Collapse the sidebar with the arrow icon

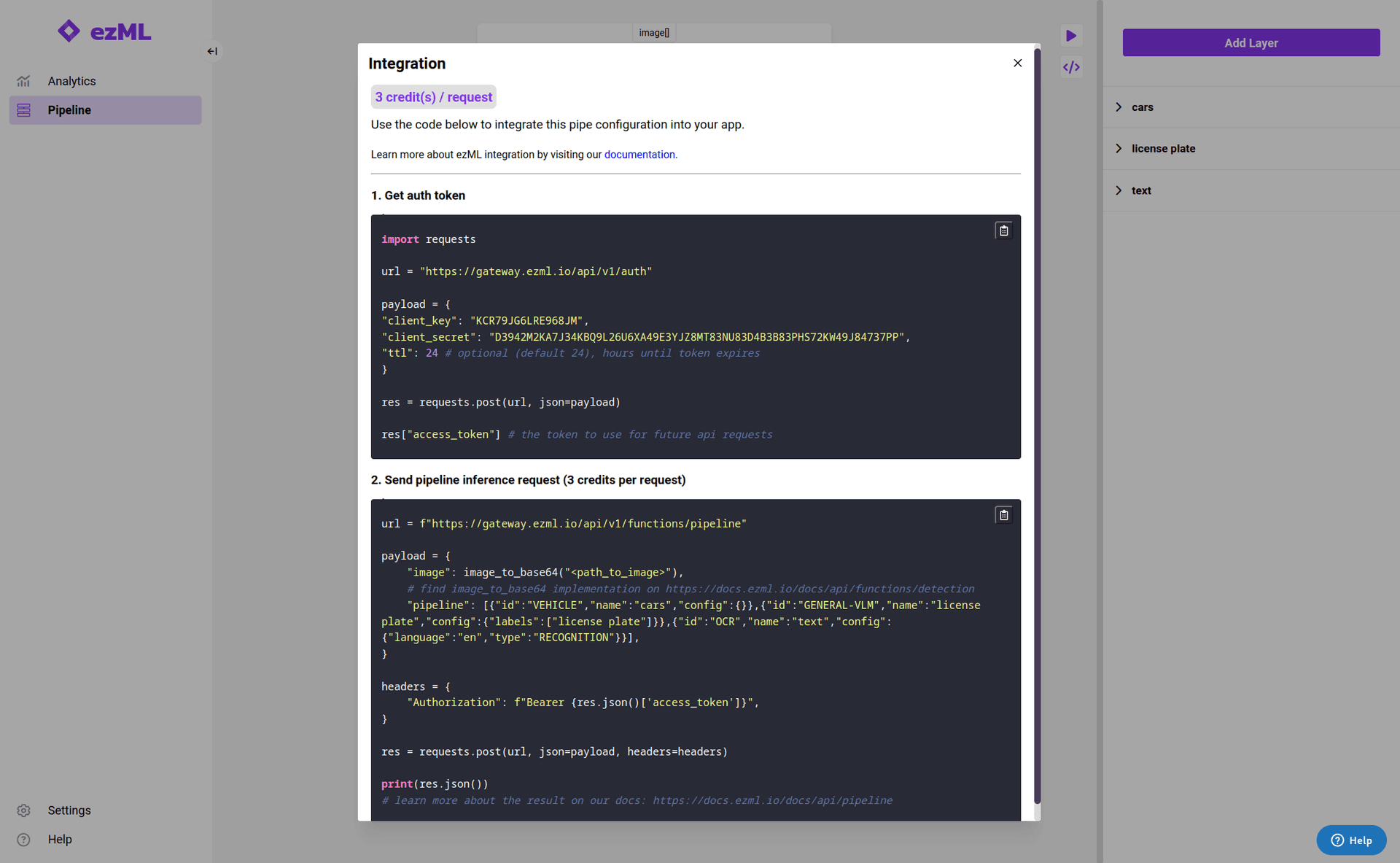[212, 51]
